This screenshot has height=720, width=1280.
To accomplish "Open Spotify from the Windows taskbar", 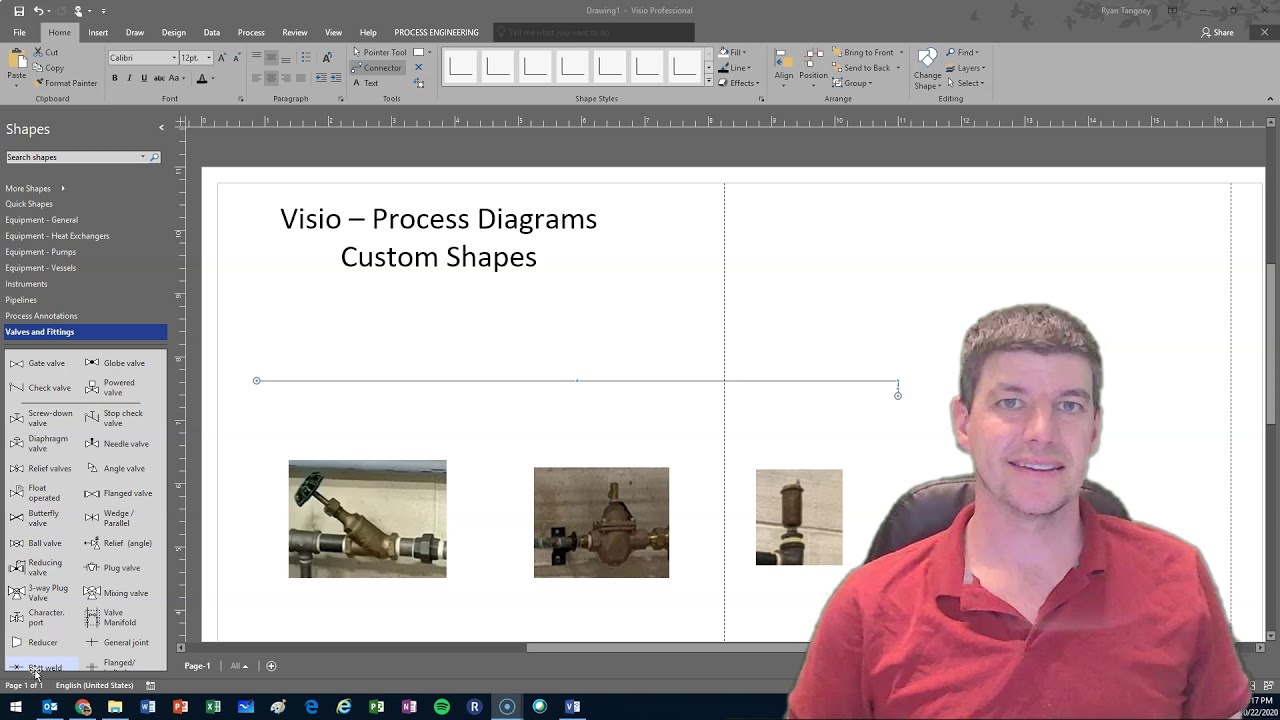I will 442,707.
